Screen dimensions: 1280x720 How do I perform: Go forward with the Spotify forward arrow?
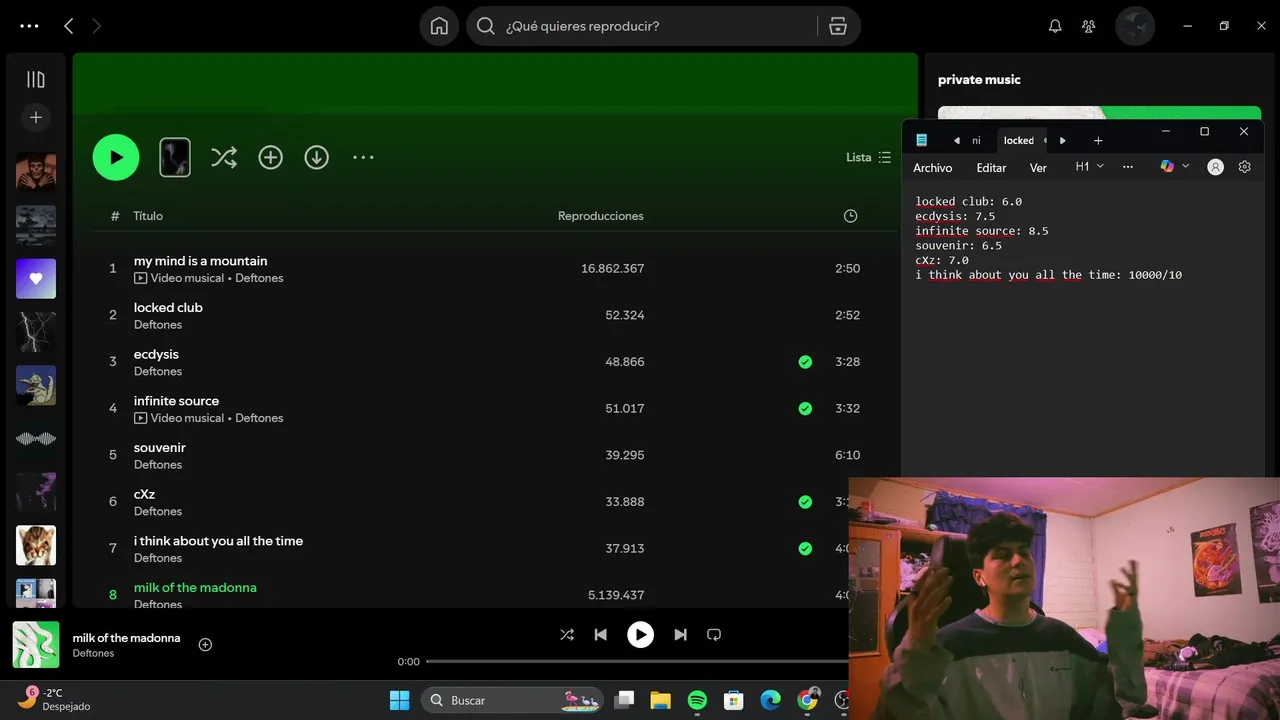(x=97, y=26)
